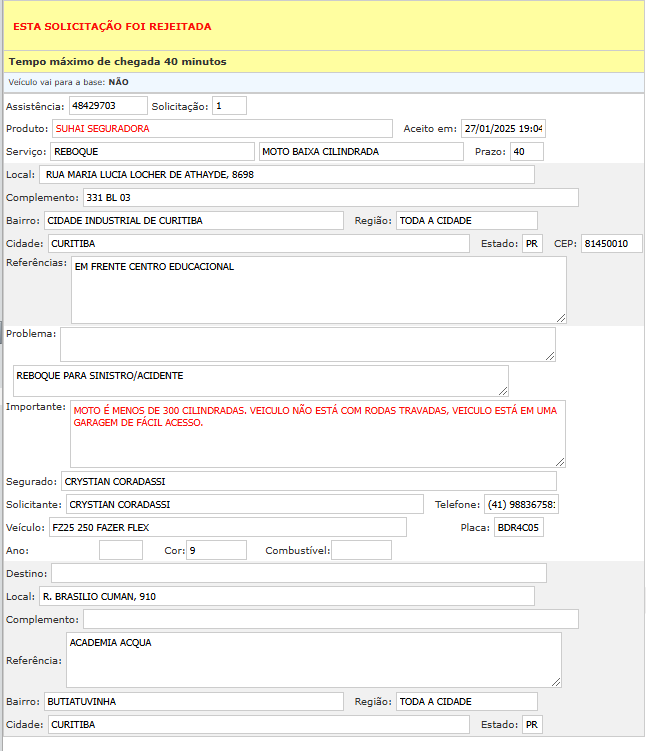Click the empty Combustível field
This screenshot has width=646, height=751.
(361, 550)
